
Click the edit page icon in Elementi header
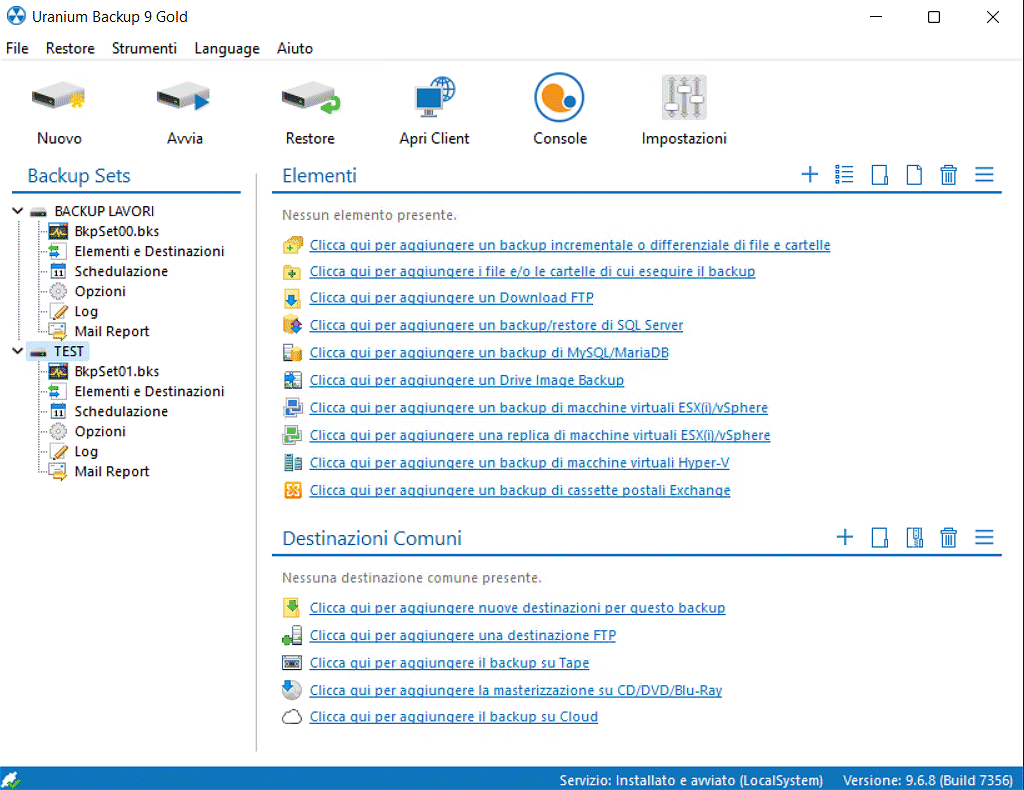880,174
